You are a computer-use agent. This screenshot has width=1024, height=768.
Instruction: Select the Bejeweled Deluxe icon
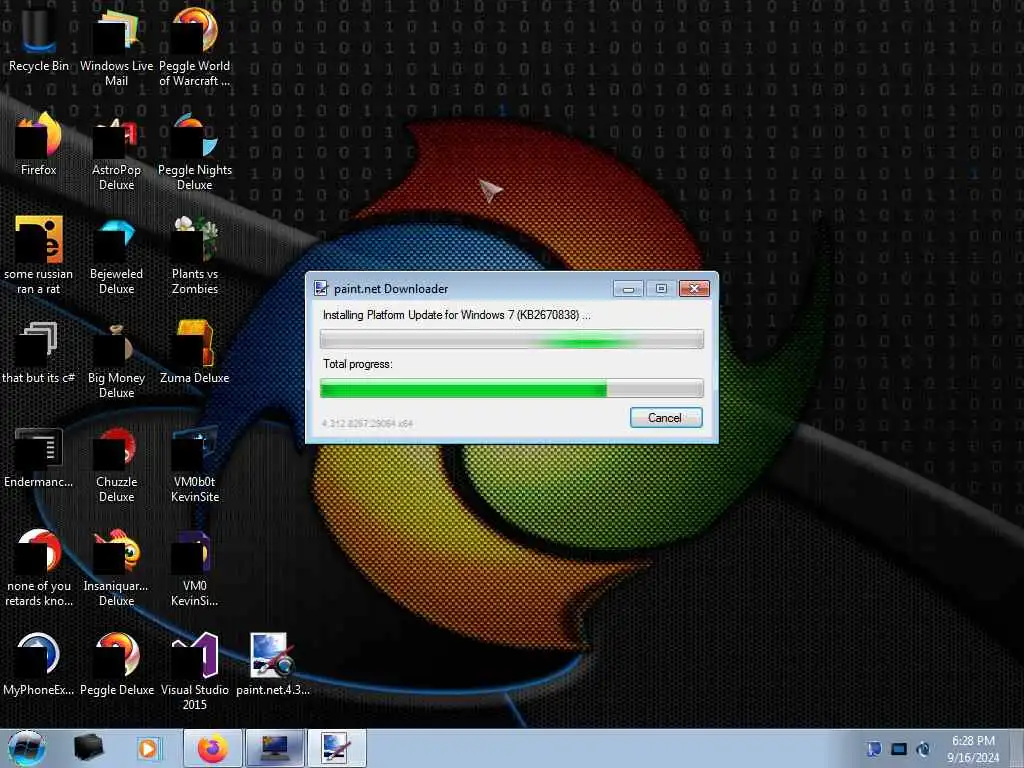pos(116,255)
